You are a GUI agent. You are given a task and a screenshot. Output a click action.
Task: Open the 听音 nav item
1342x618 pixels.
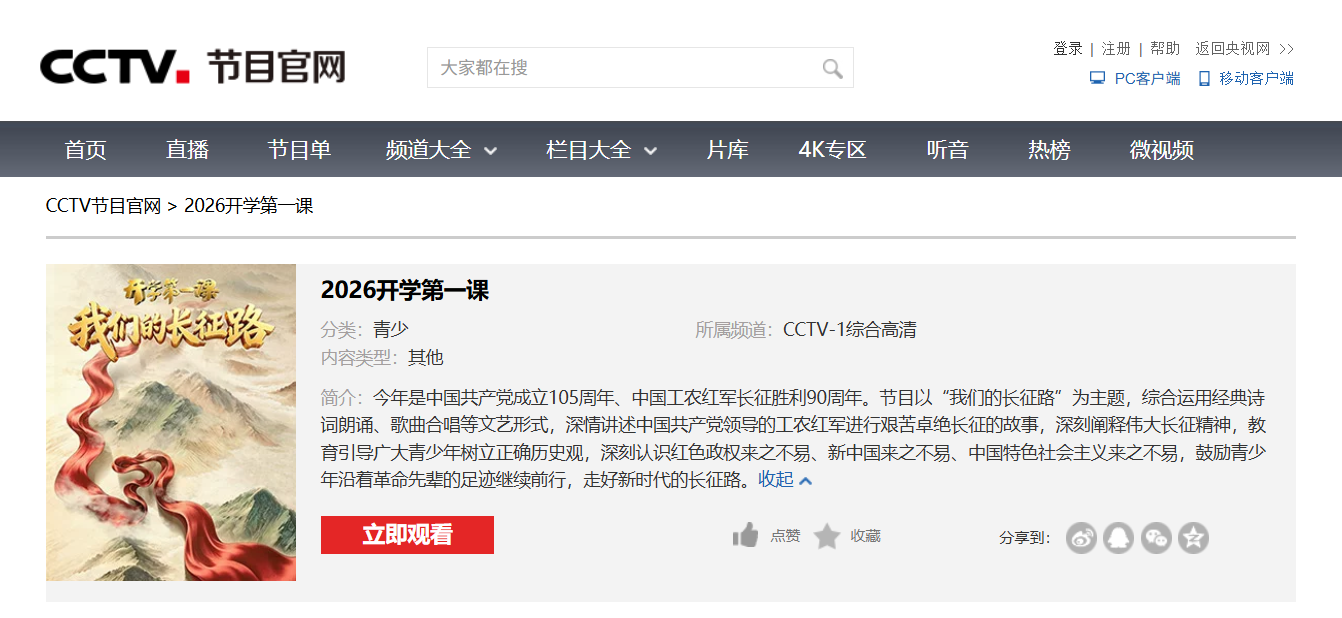tap(947, 150)
